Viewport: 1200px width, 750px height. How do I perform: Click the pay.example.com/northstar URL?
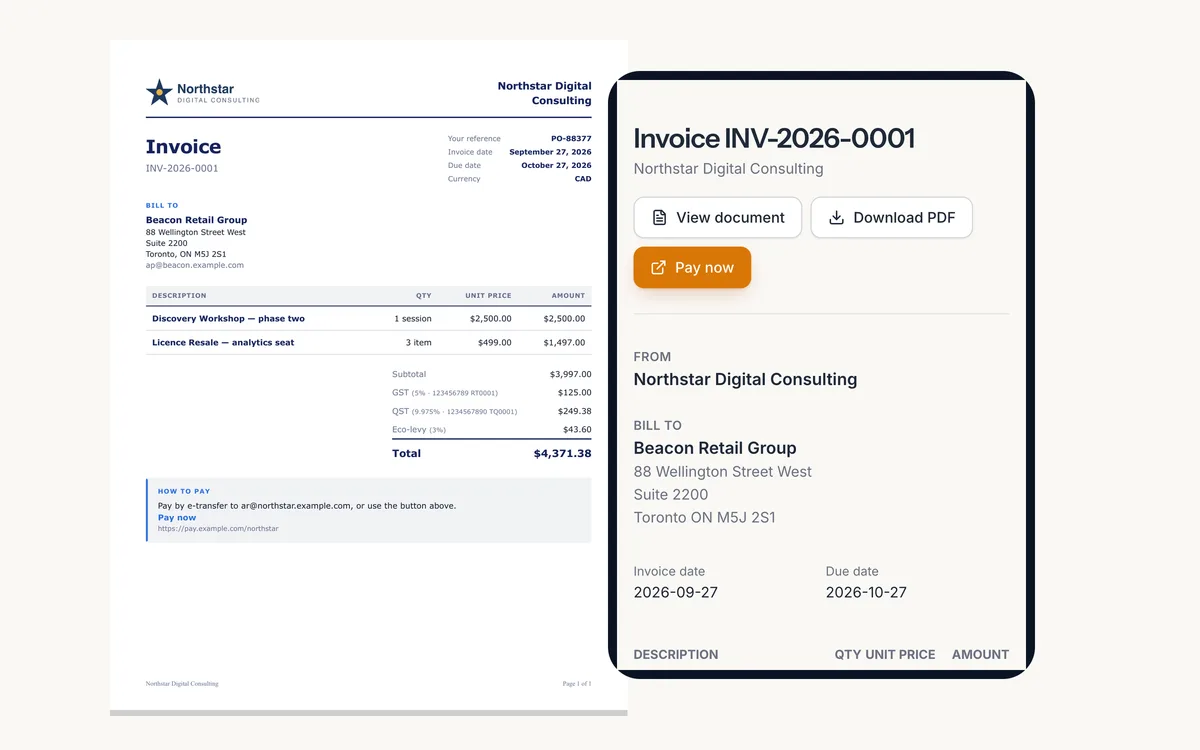[218, 528]
